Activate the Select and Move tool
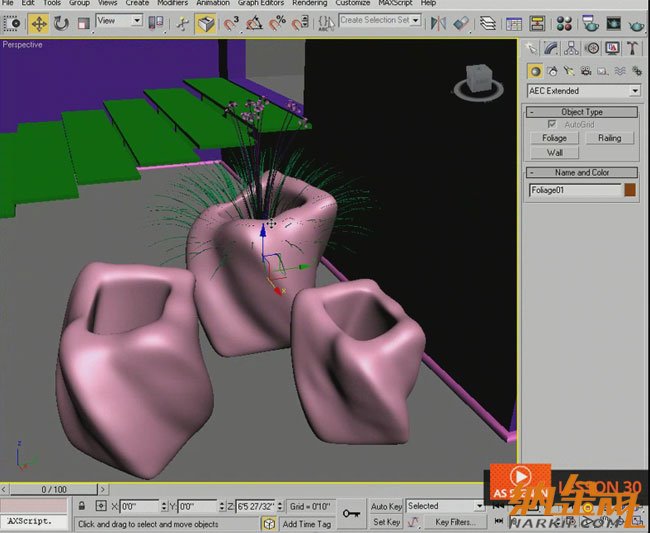650x533 pixels. (x=39, y=23)
